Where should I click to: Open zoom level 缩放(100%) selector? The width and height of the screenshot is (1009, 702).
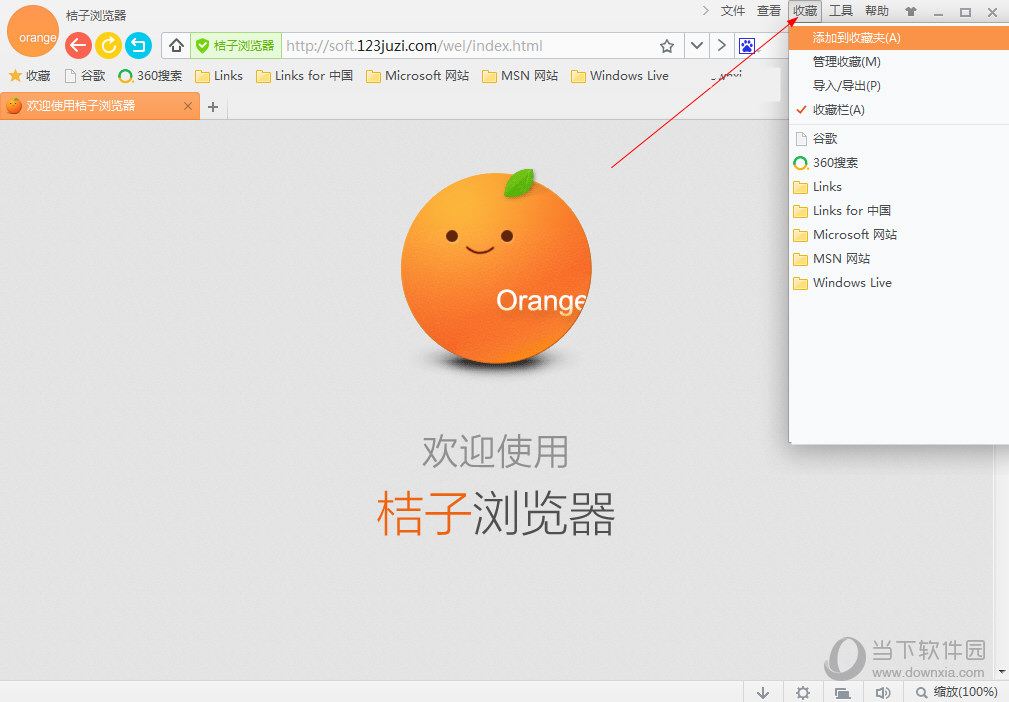(x=957, y=692)
